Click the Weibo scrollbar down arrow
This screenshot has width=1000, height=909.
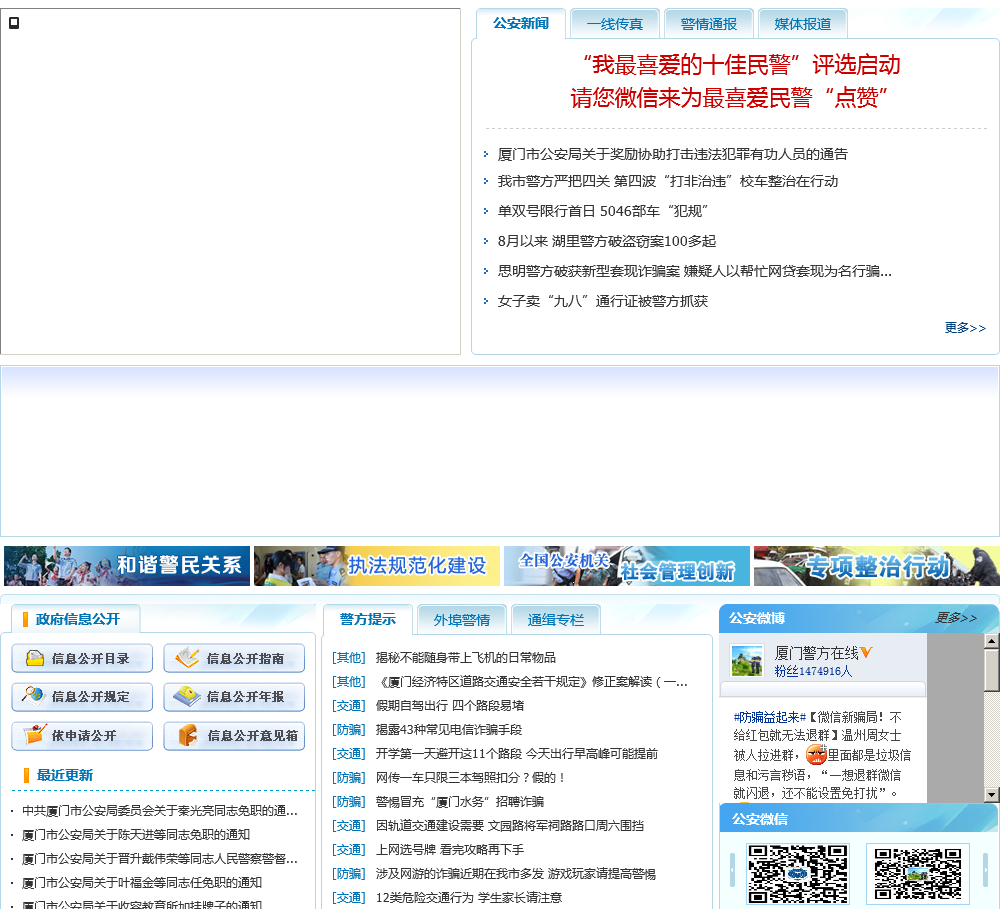point(991,794)
